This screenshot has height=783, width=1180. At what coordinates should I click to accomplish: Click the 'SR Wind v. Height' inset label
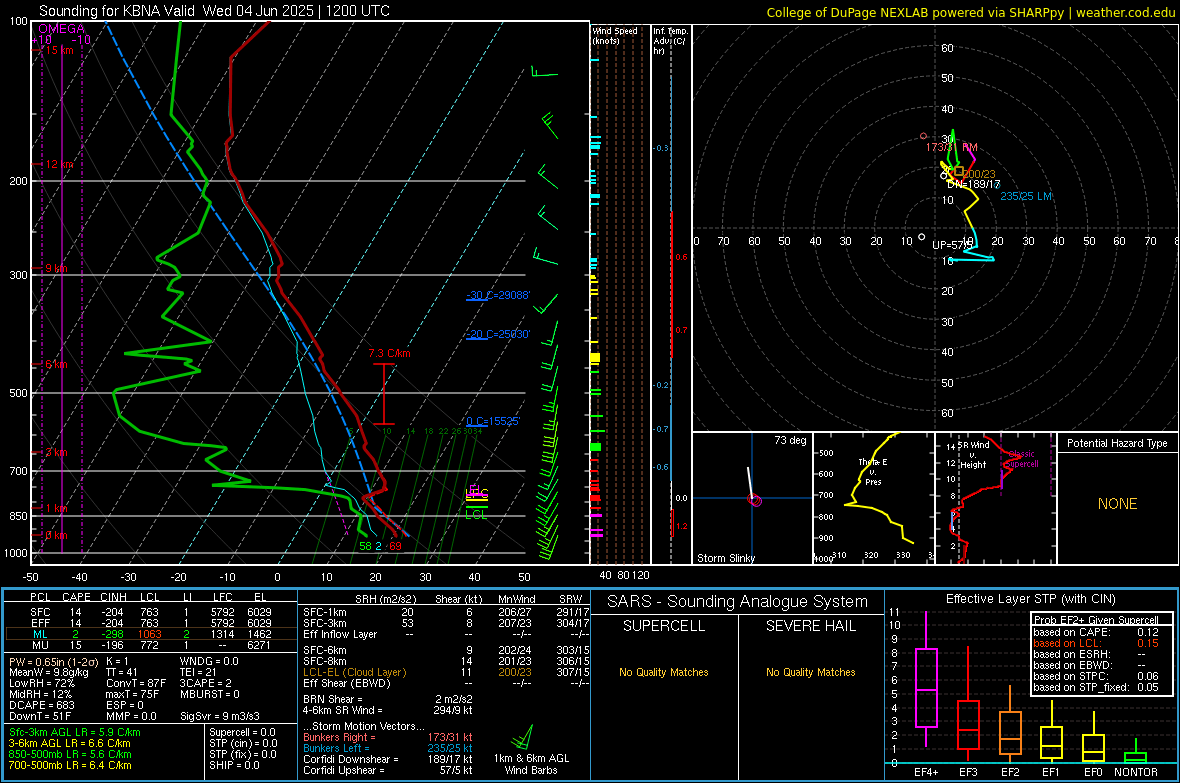pos(973,455)
